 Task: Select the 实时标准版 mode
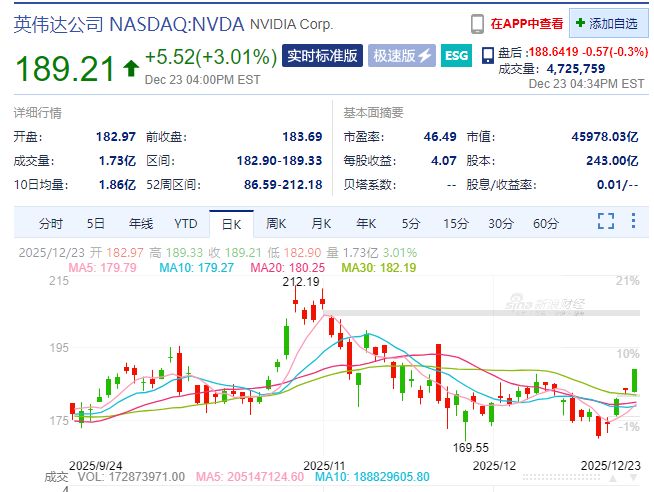(x=322, y=56)
